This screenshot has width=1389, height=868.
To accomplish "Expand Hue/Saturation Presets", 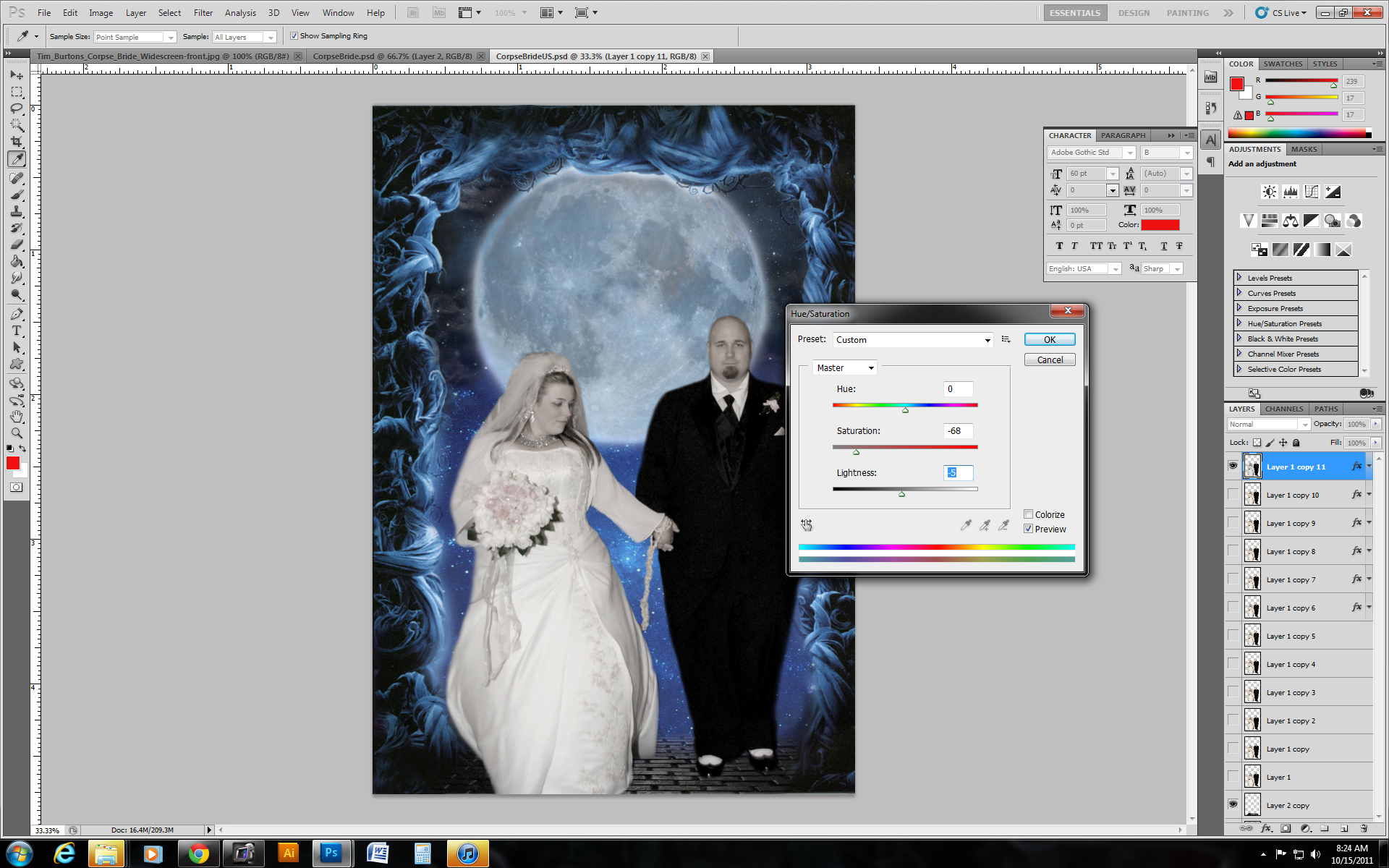I will click(1239, 323).
